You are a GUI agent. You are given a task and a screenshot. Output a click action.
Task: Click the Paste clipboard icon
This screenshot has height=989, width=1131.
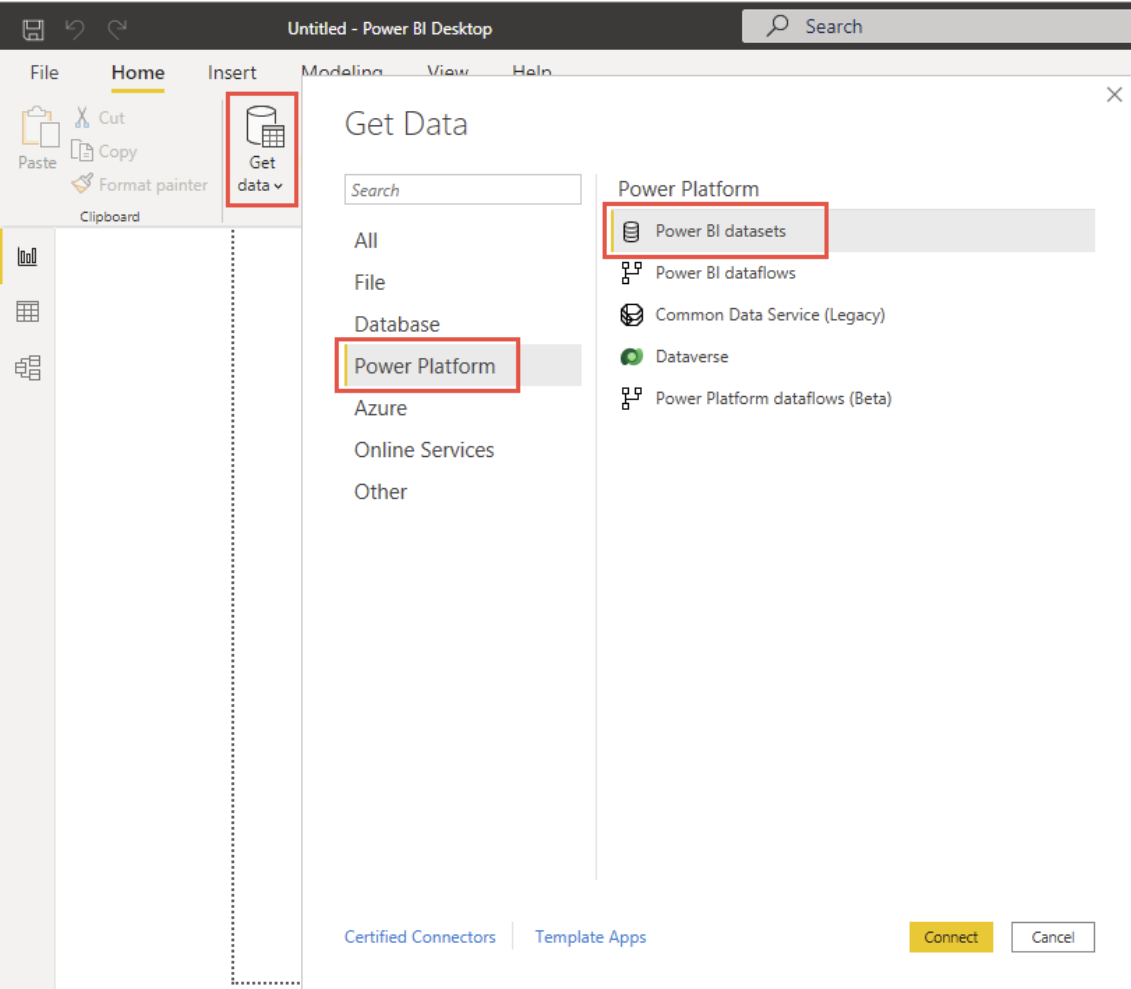pos(39,128)
